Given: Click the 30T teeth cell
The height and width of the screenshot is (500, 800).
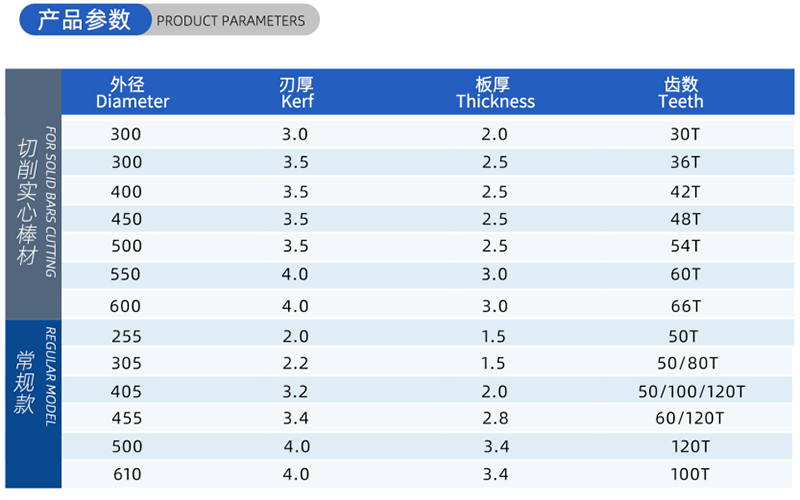Looking at the screenshot, I should [684, 134].
